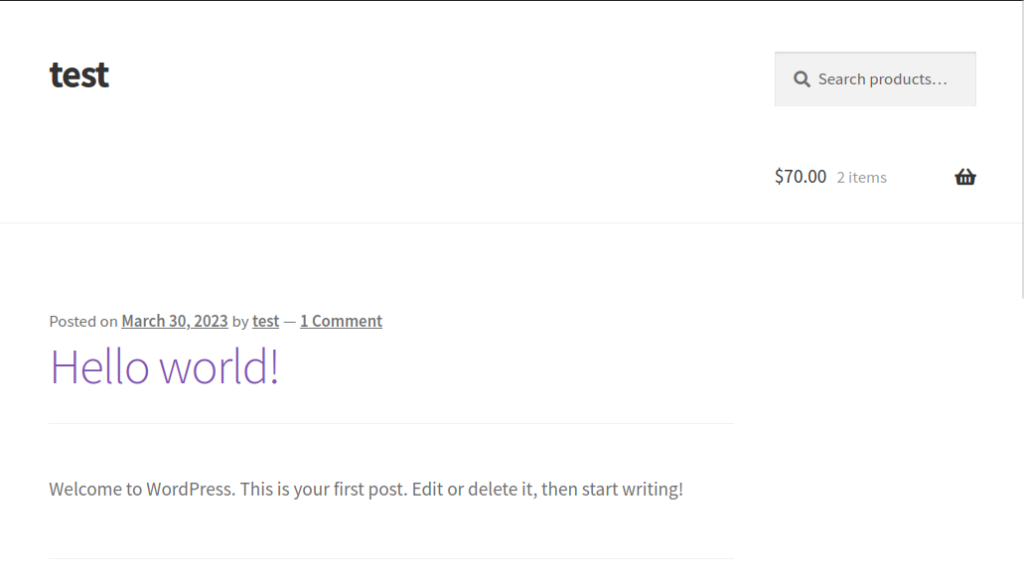Jump to the 1 Comment link
The image size is (1024, 571).
click(341, 321)
